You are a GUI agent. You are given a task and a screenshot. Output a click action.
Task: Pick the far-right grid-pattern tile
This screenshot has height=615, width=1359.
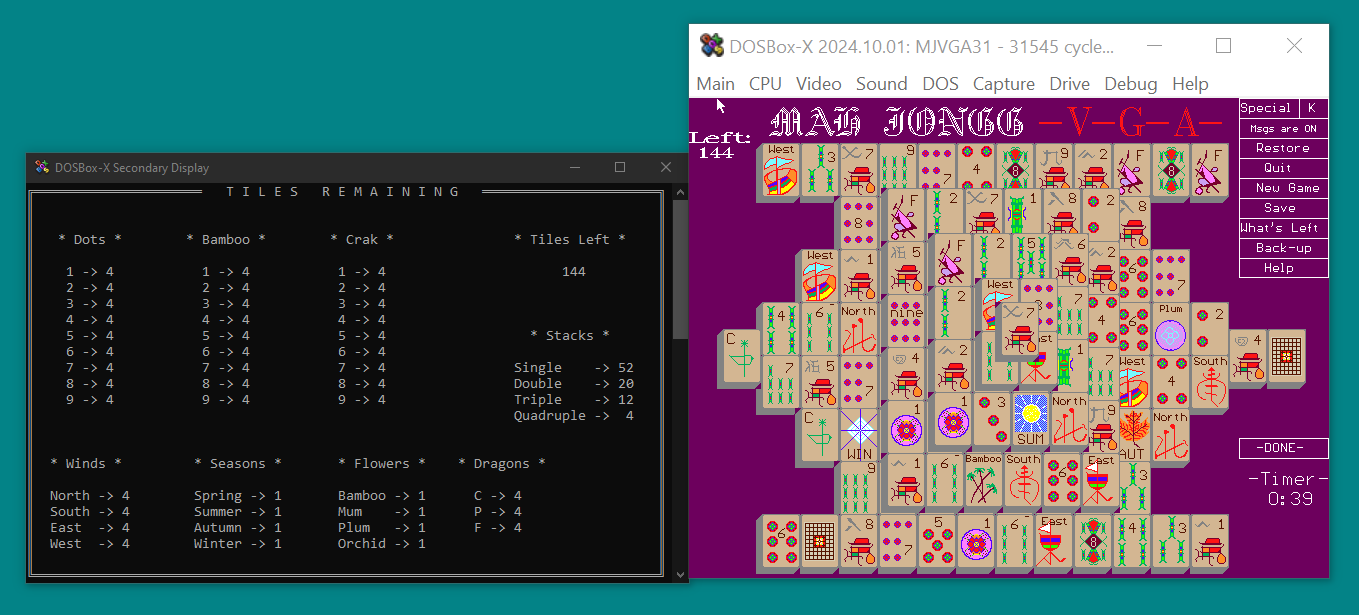(1288, 357)
